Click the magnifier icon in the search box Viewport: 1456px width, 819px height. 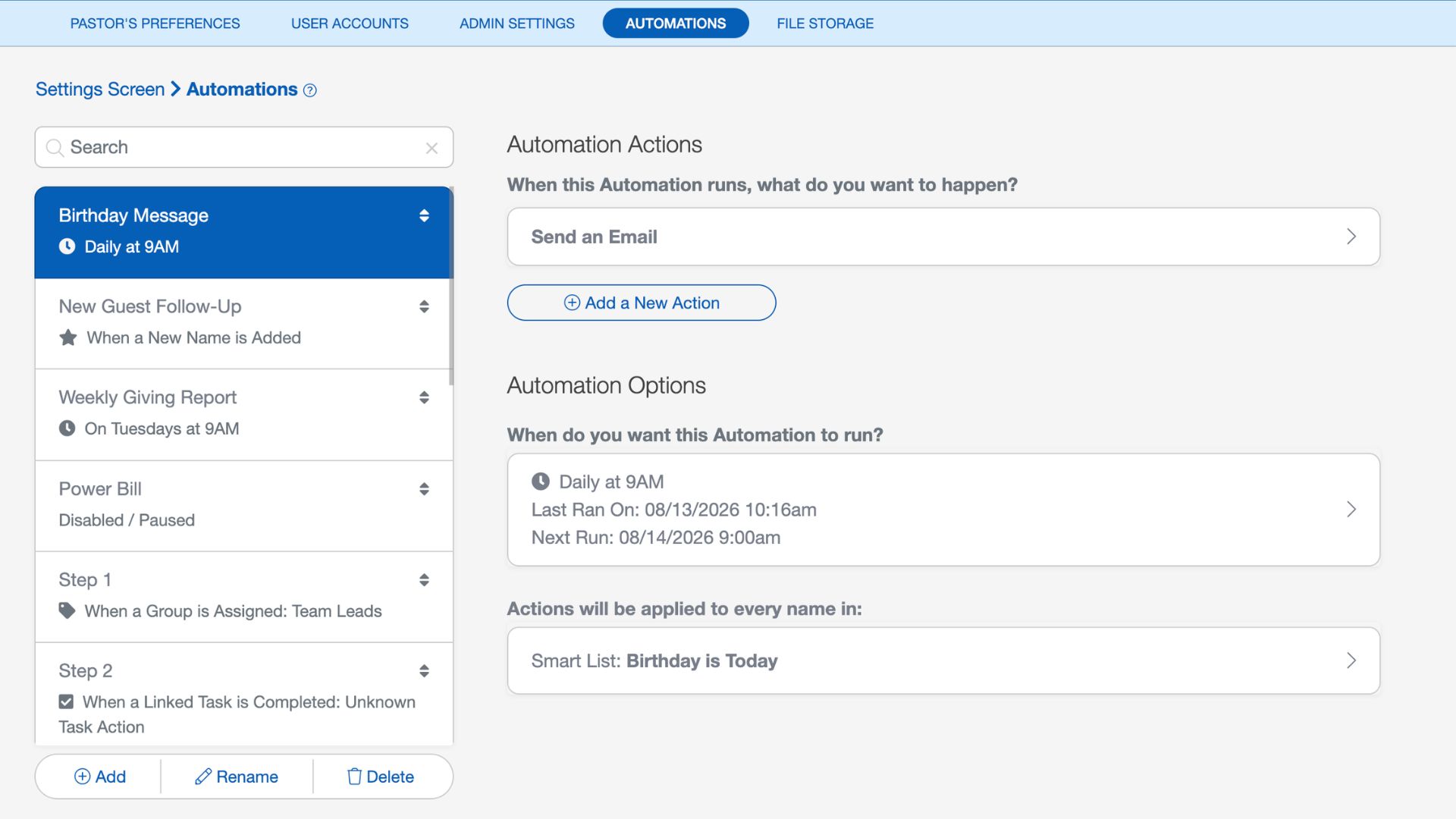55,147
